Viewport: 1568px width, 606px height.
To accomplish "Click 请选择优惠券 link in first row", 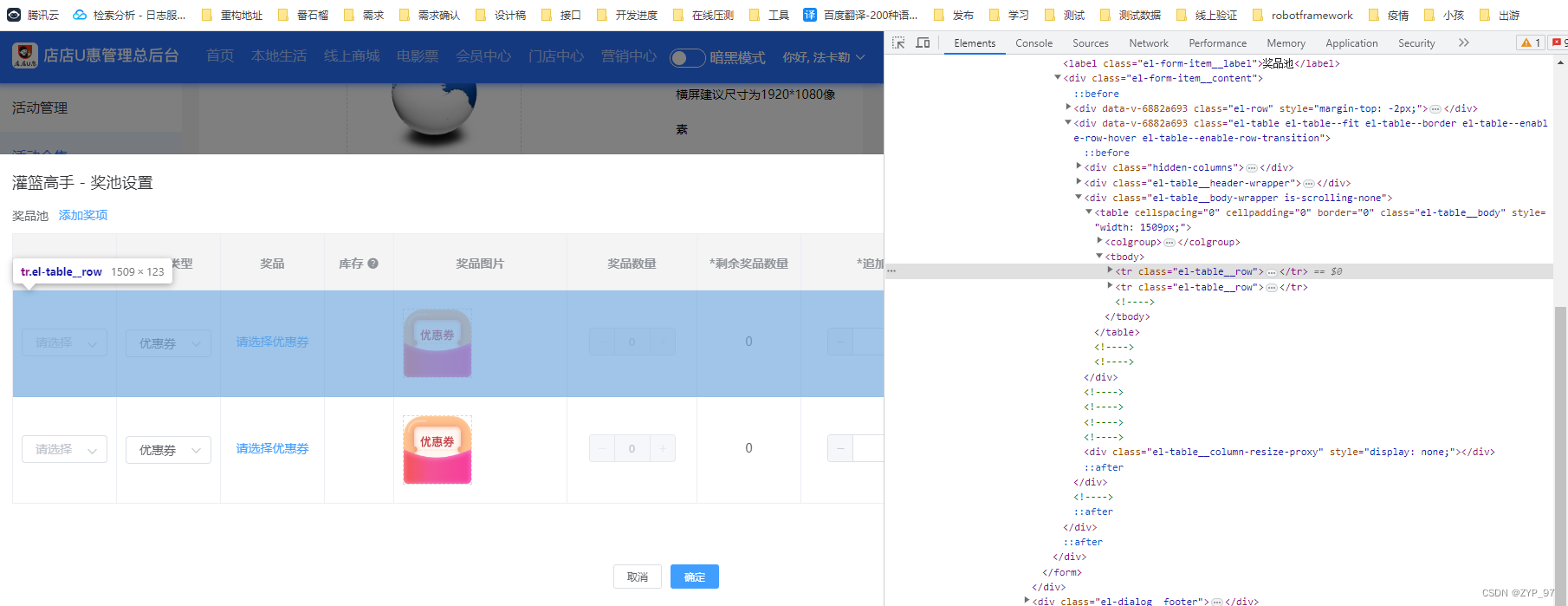I will coord(273,342).
